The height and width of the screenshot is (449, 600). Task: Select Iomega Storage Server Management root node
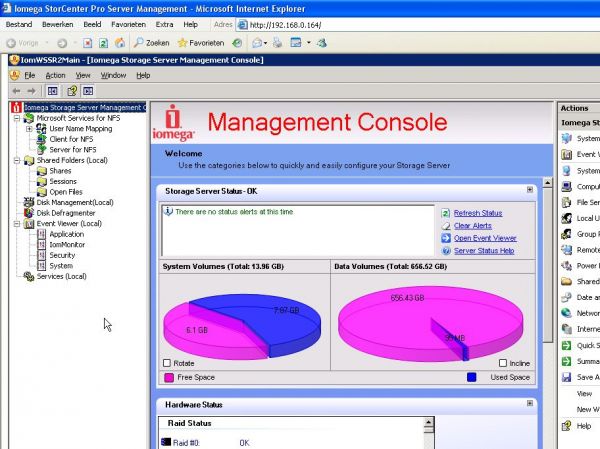coord(85,108)
